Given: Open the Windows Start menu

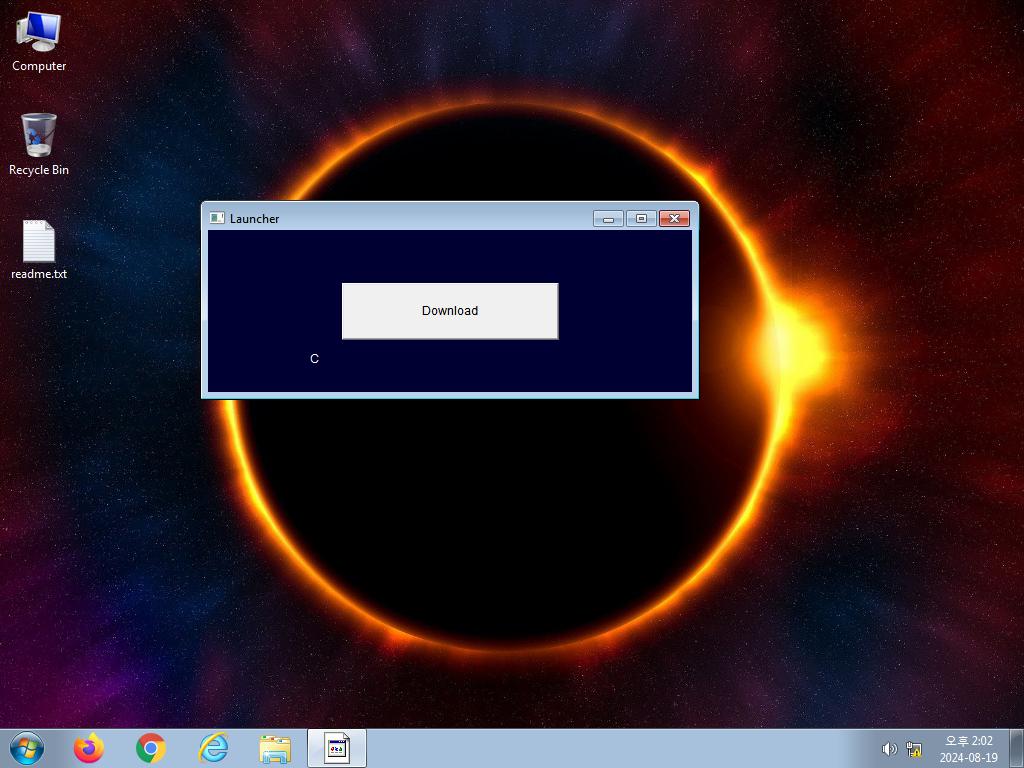Looking at the screenshot, I should [x=27, y=748].
